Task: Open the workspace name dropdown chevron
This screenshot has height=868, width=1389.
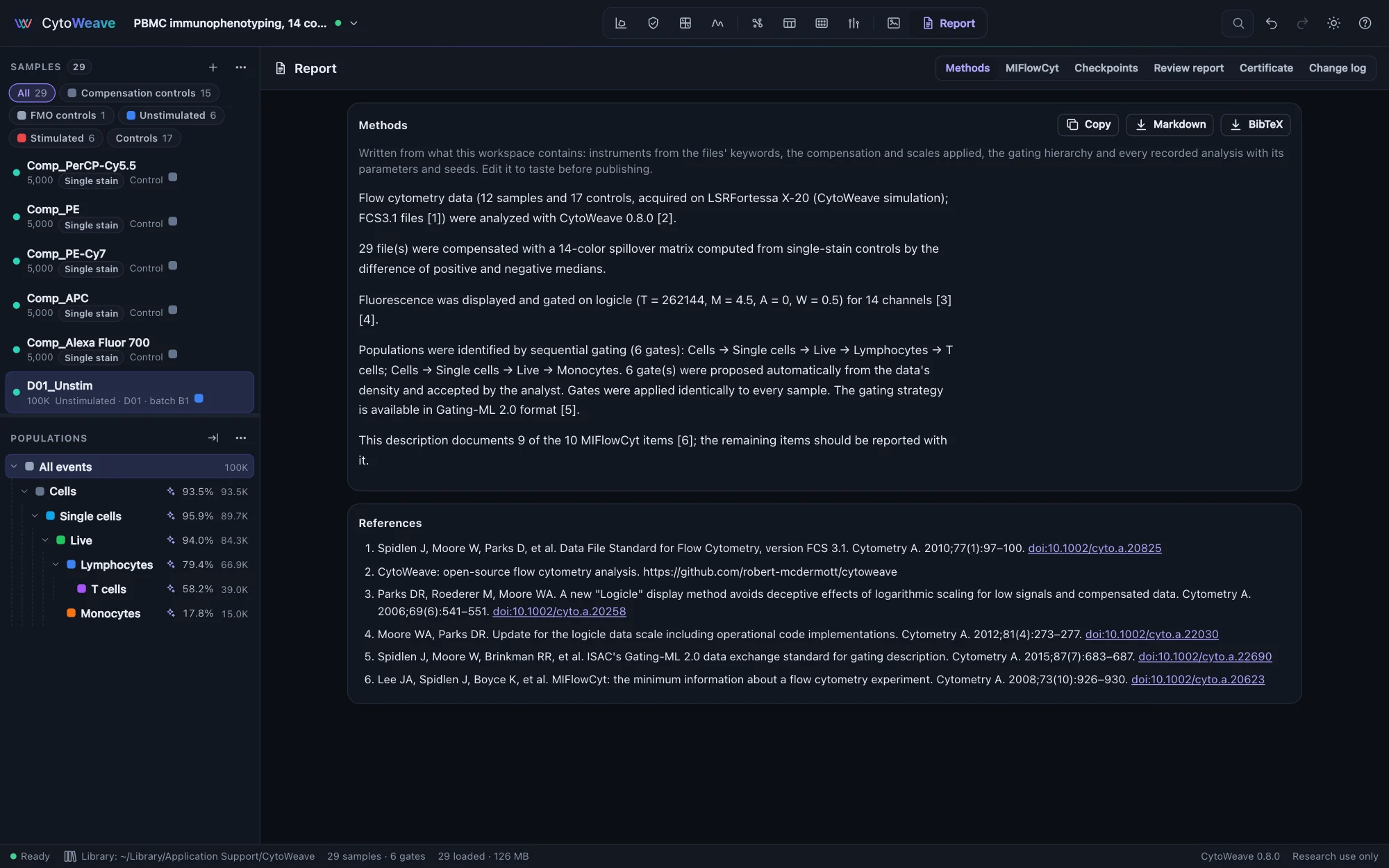Action: click(354, 23)
